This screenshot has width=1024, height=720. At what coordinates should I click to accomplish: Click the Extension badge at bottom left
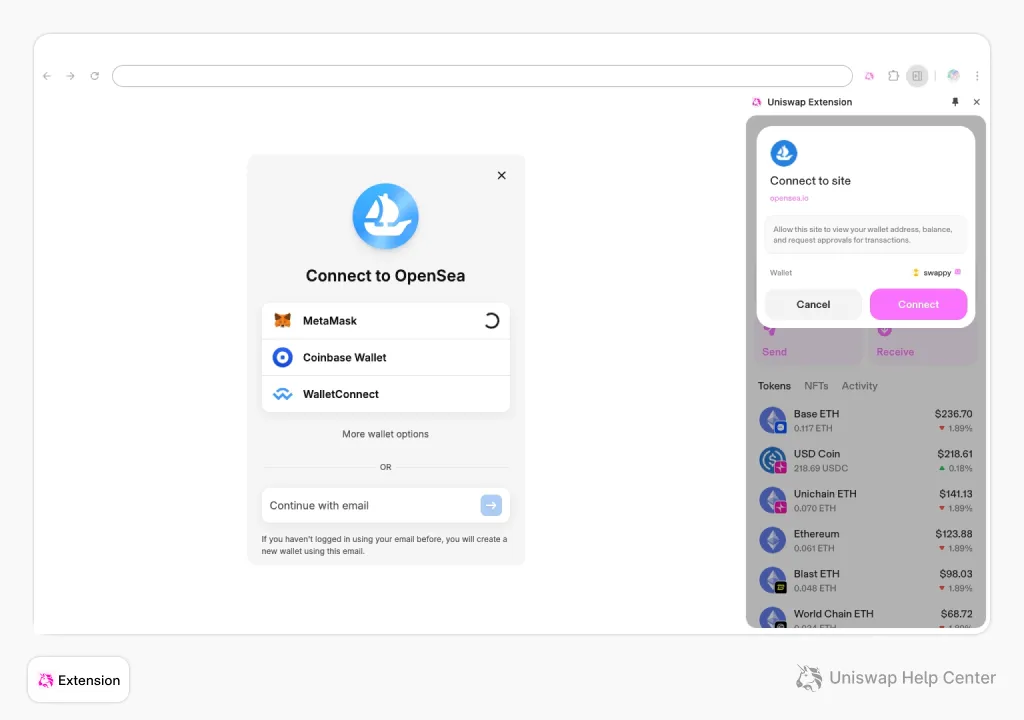coord(78,680)
